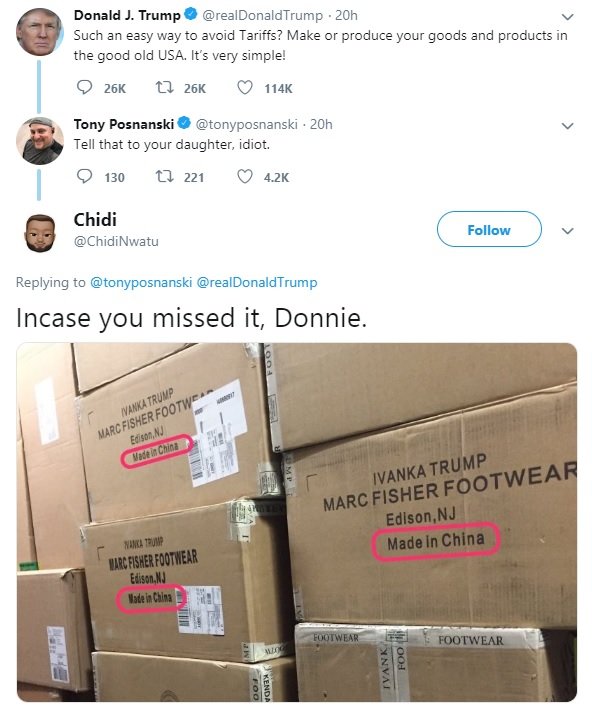592x706 pixels.
Task: Open Donald J. Trump display name
Action: point(127,15)
